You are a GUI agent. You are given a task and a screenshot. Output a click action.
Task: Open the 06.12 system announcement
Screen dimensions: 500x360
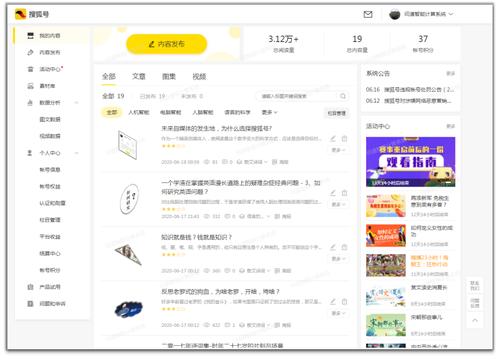[x=409, y=100]
